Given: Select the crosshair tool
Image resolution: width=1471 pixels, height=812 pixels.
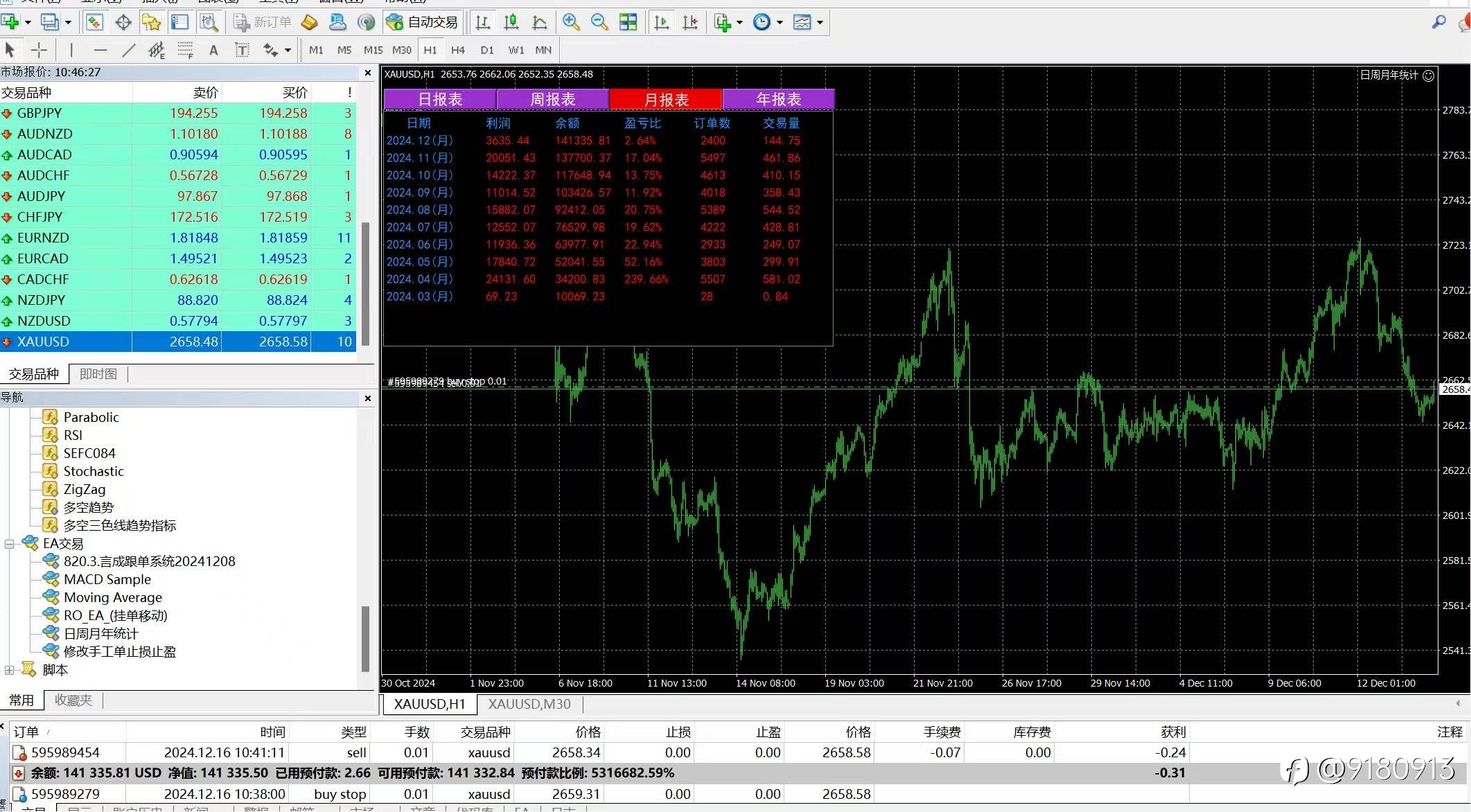Looking at the screenshot, I should (39, 50).
